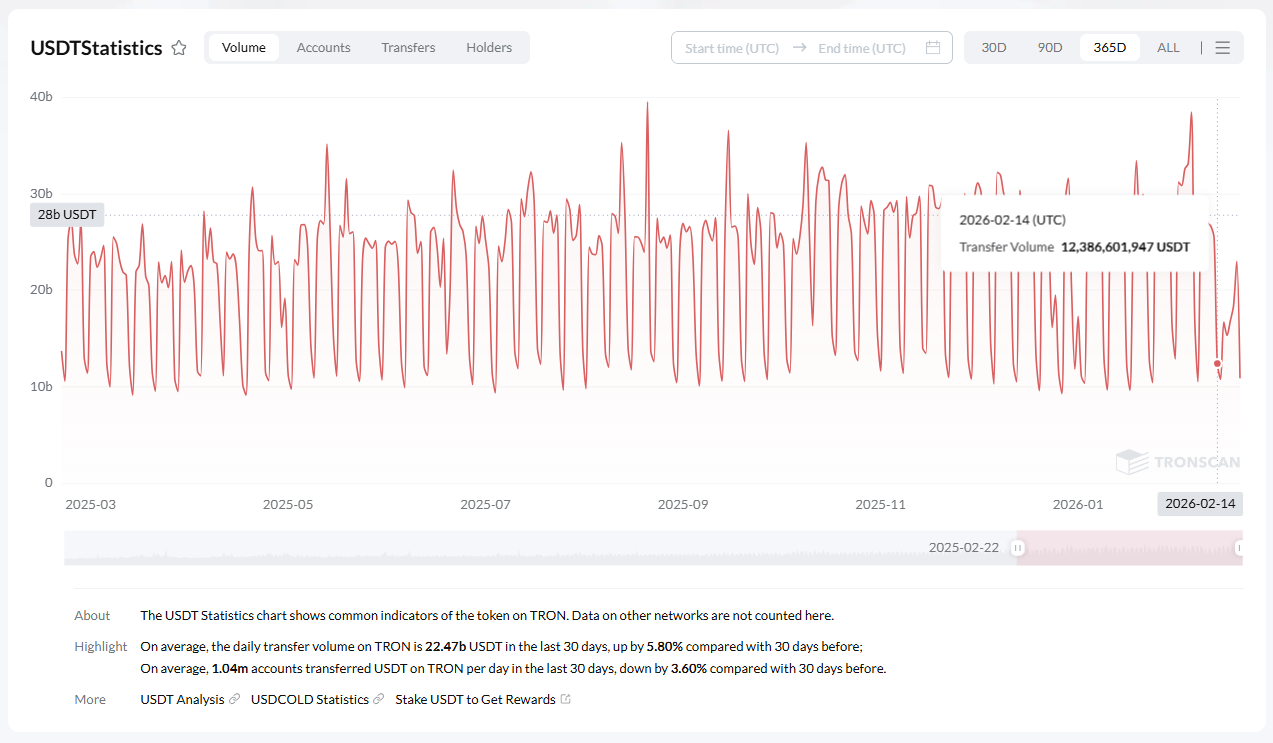Click the TRONSCAN watermark logo
This screenshot has height=743, width=1273.
pyautogui.click(x=1178, y=462)
